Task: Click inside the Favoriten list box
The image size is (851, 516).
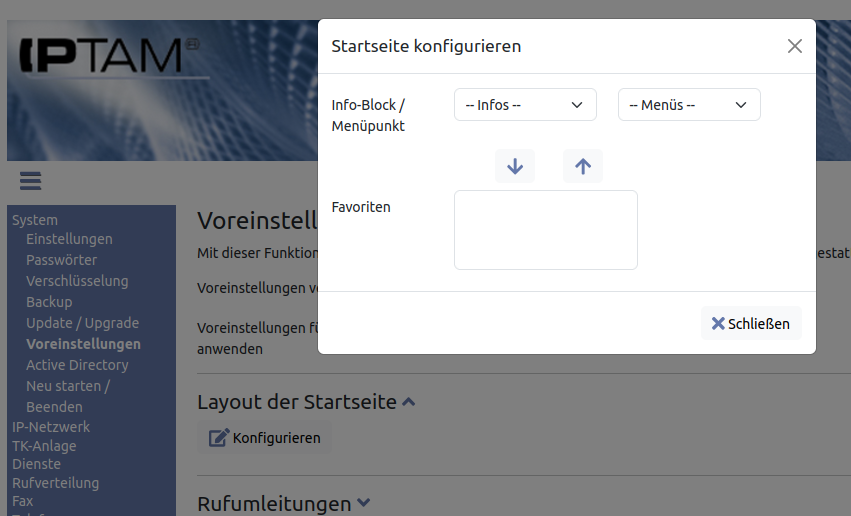Action: click(546, 230)
